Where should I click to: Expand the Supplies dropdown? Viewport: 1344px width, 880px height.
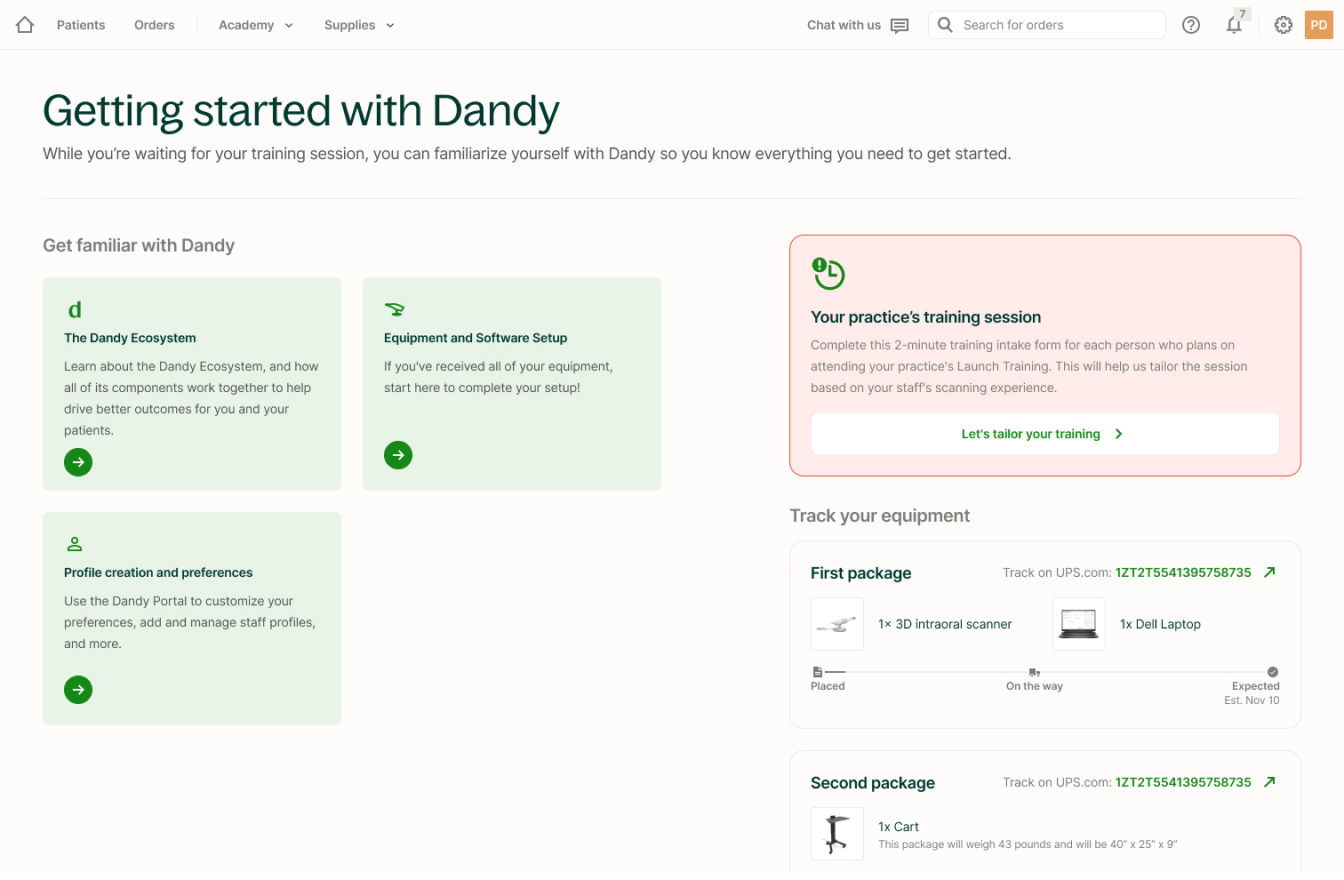tap(358, 24)
